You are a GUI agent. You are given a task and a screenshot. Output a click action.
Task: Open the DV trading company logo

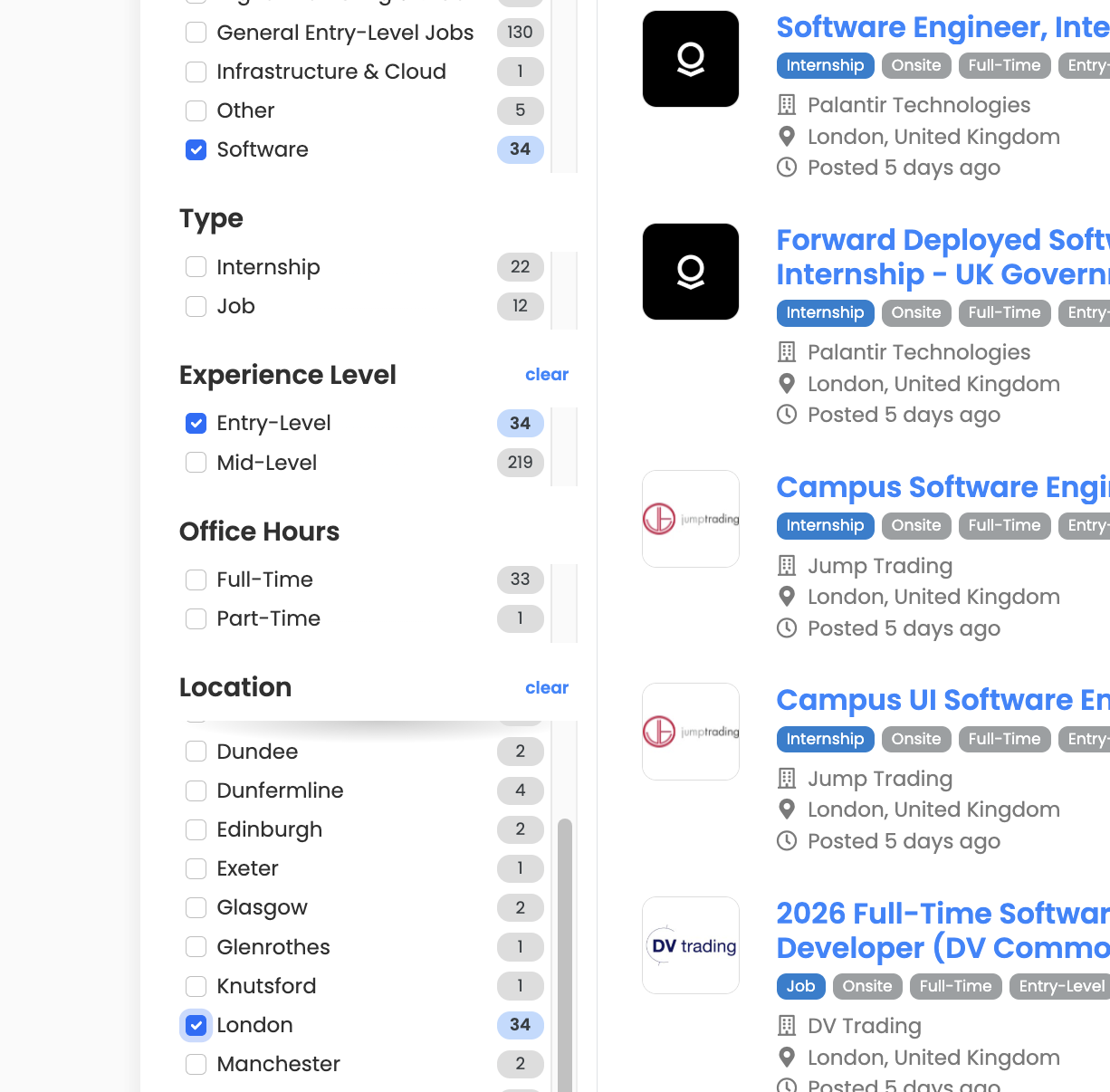tap(691, 945)
